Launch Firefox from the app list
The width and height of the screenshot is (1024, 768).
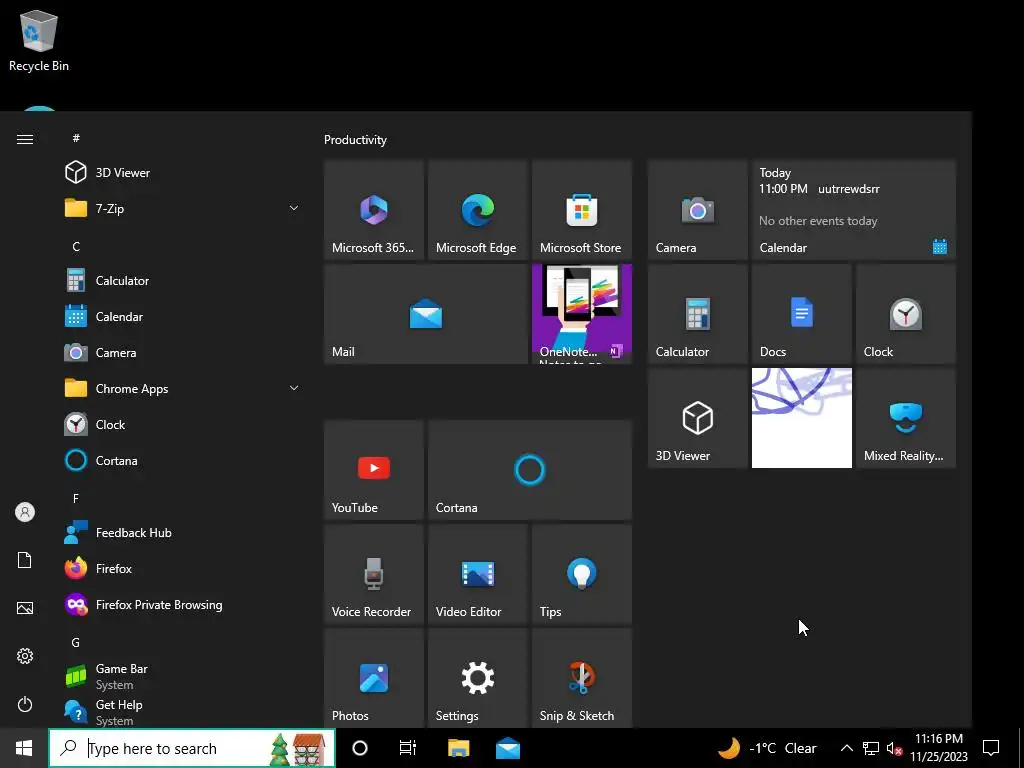tap(183, 569)
